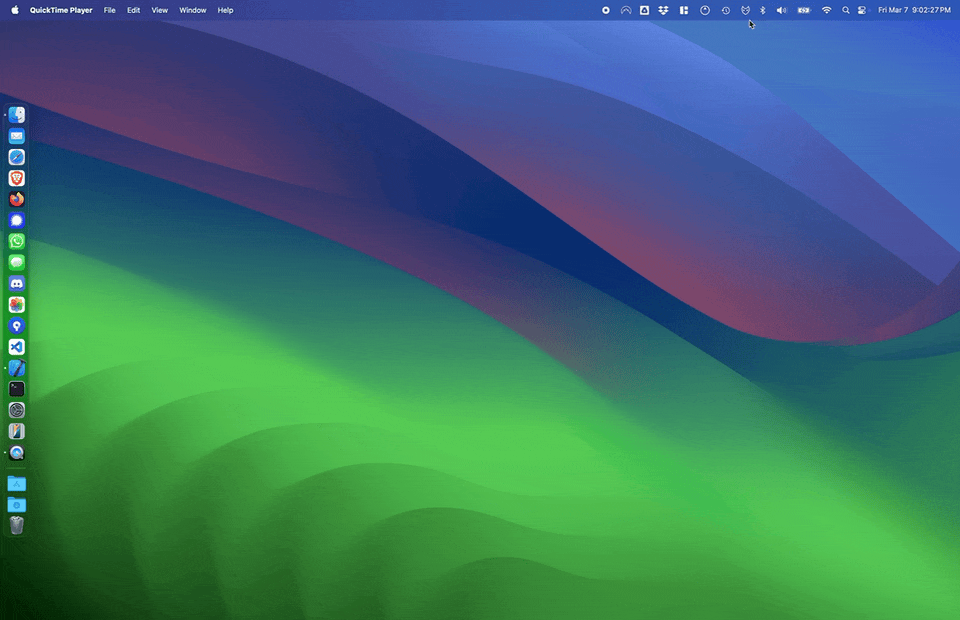Open the Dropbox menu bar icon
The image size is (960, 620).
click(663, 10)
